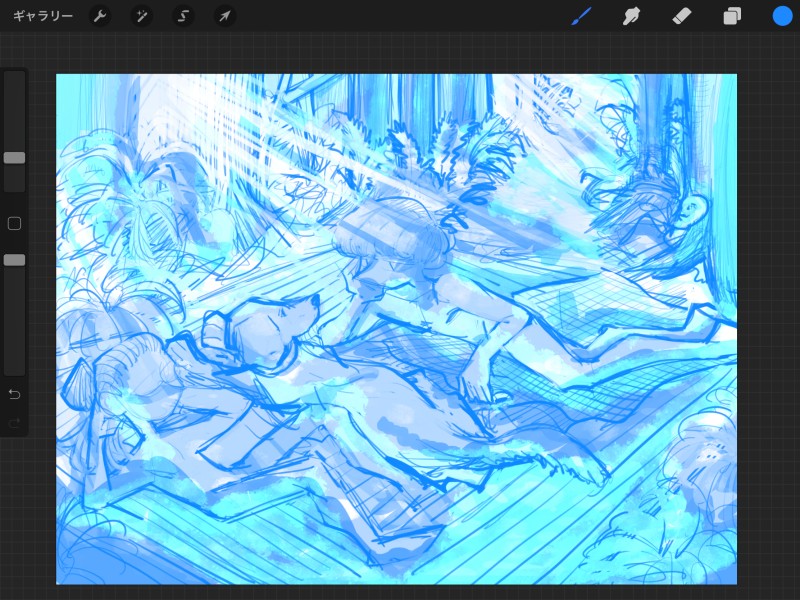Open the ギャラリー gallery
The width and height of the screenshot is (800, 600).
click(43, 16)
